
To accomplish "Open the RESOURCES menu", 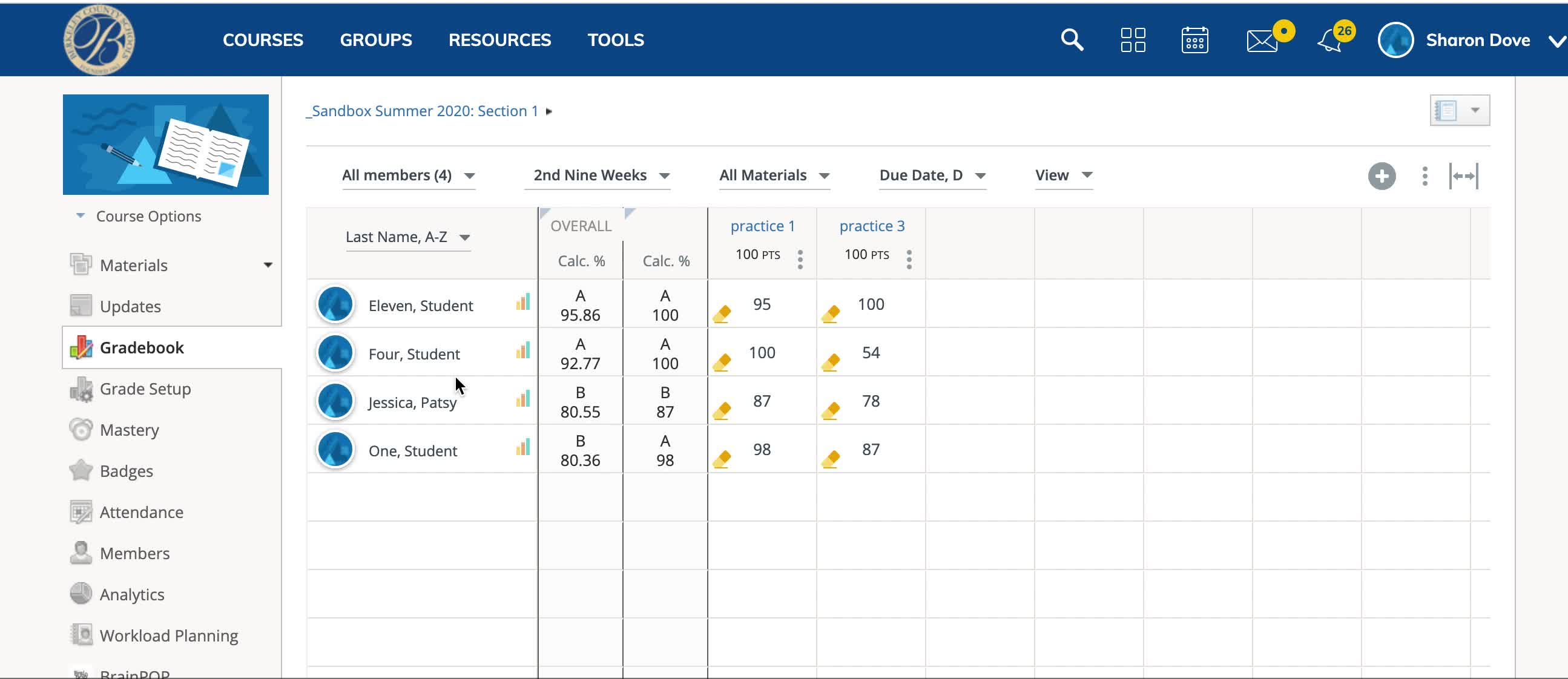I will (x=499, y=40).
